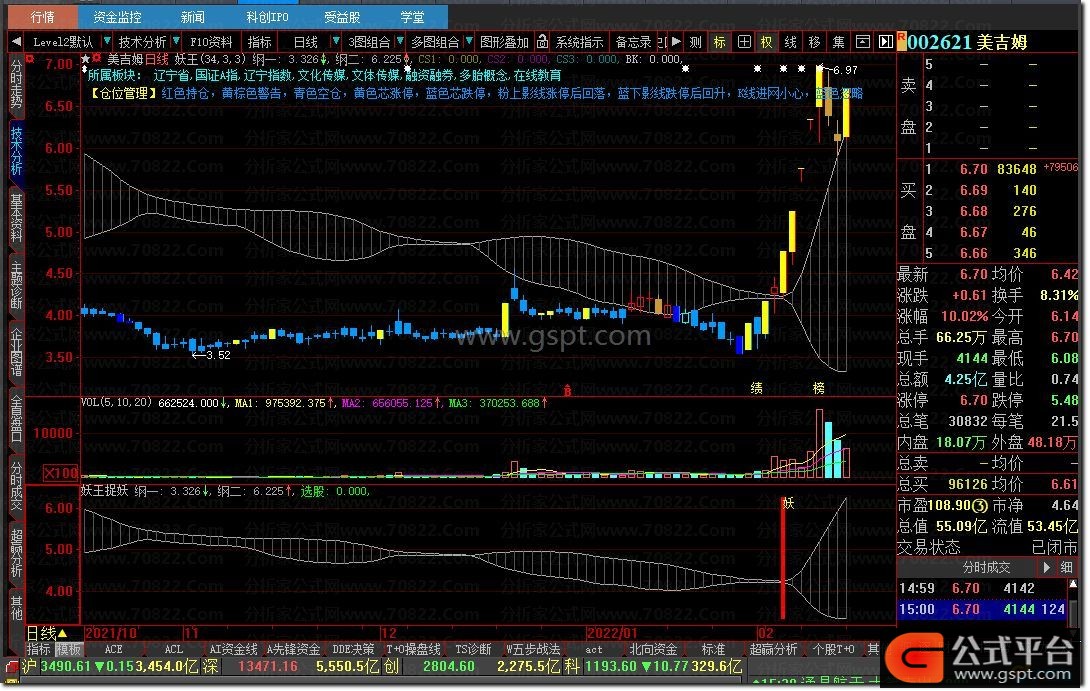The width and height of the screenshot is (1090, 691).
Task: Click the red gear icon before 美吉姆
Action: pos(97,58)
